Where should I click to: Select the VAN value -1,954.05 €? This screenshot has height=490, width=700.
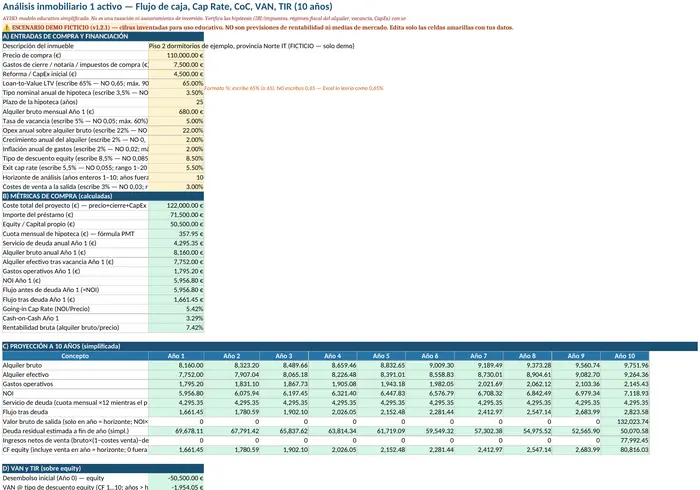pos(176,487)
